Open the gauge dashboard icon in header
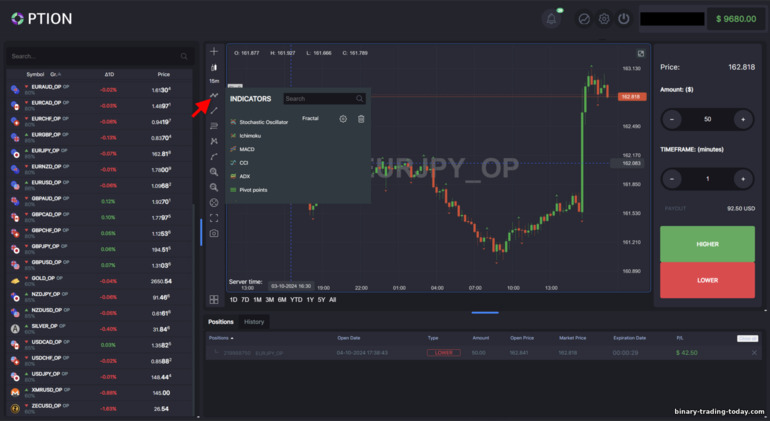Viewport: 770px width, 421px height. pyautogui.click(x=584, y=19)
